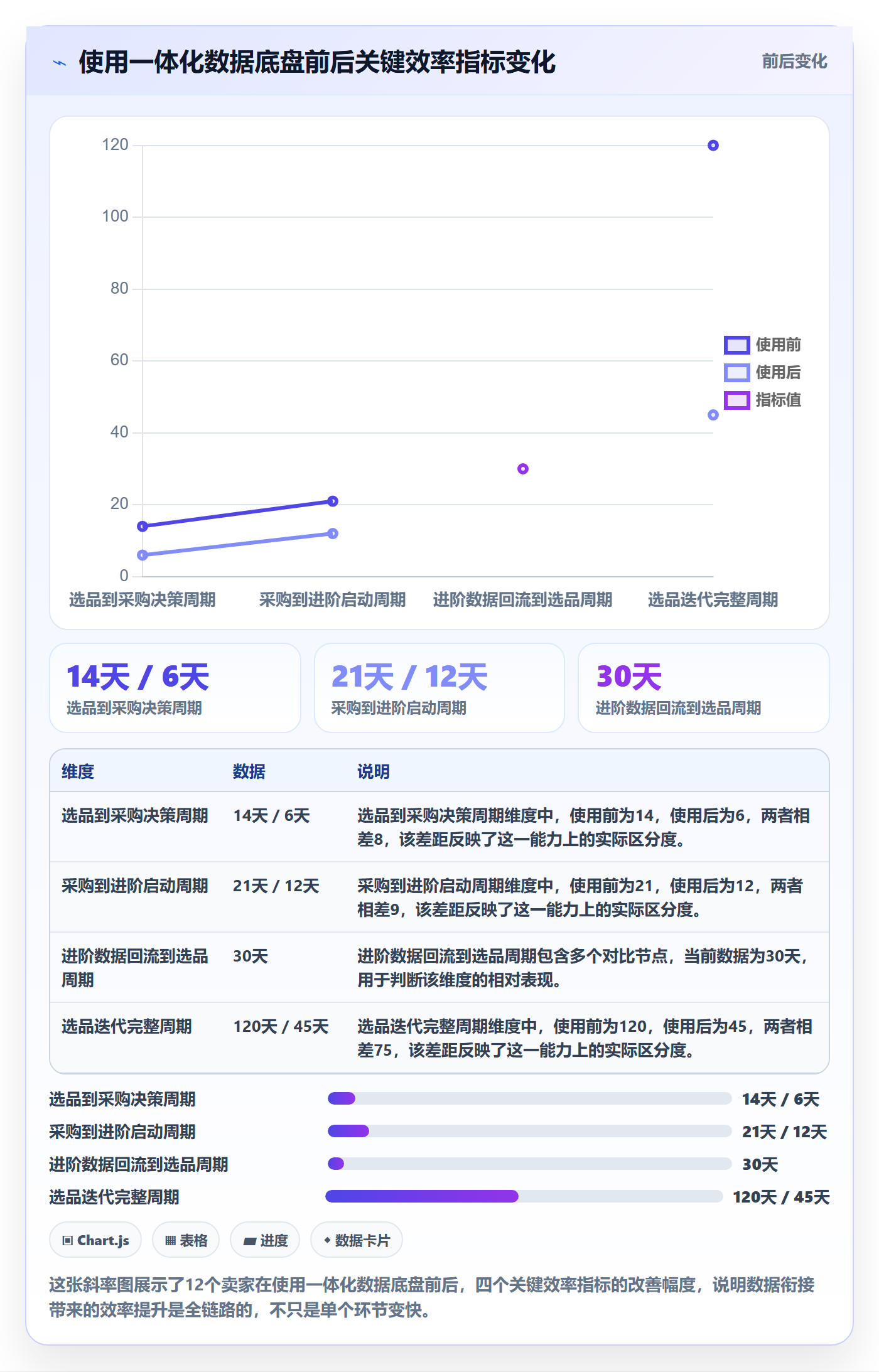The image size is (879, 1372).
Task: Click progress bar for 进阶数据回流到选品周期
Action: point(529,1164)
